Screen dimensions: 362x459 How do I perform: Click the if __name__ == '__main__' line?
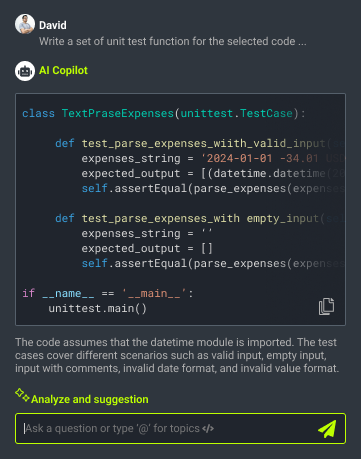(x=108, y=293)
